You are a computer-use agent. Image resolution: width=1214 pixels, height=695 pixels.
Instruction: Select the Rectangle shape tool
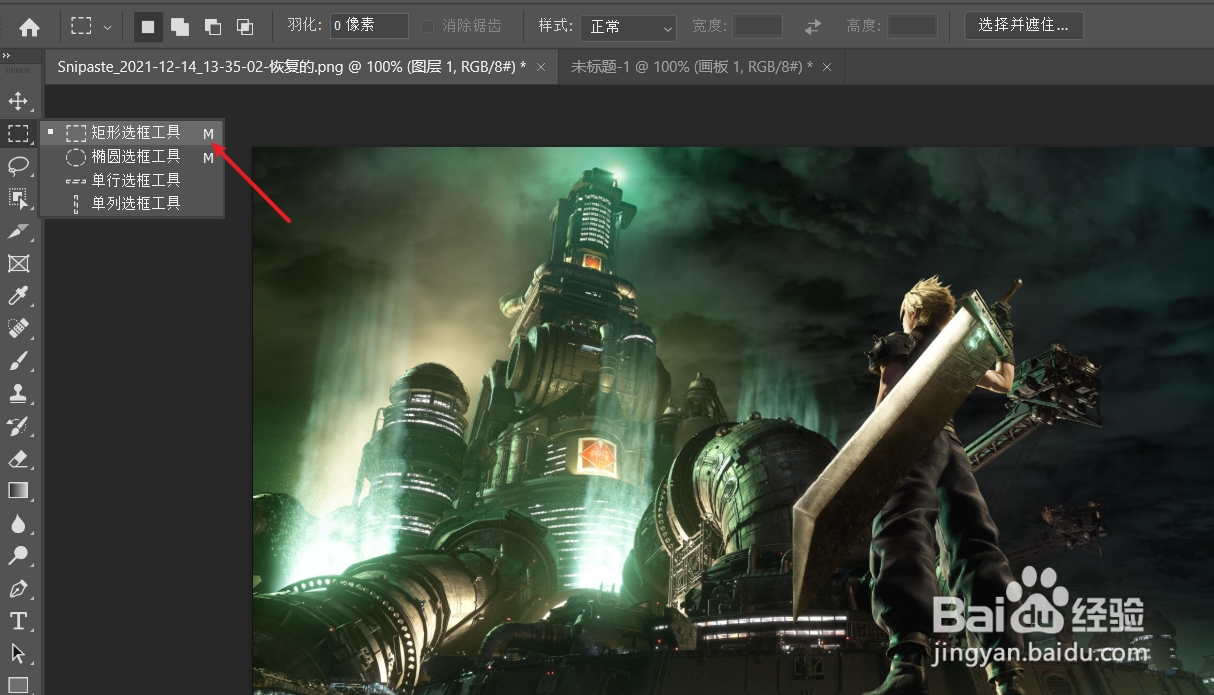point(18,685)
